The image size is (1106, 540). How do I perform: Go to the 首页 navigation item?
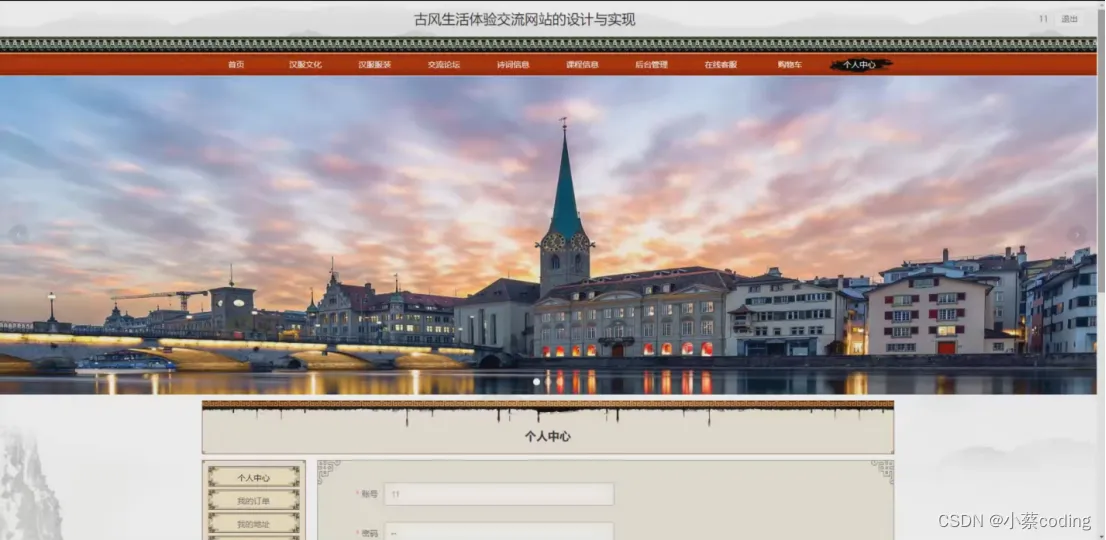point(236,65)
